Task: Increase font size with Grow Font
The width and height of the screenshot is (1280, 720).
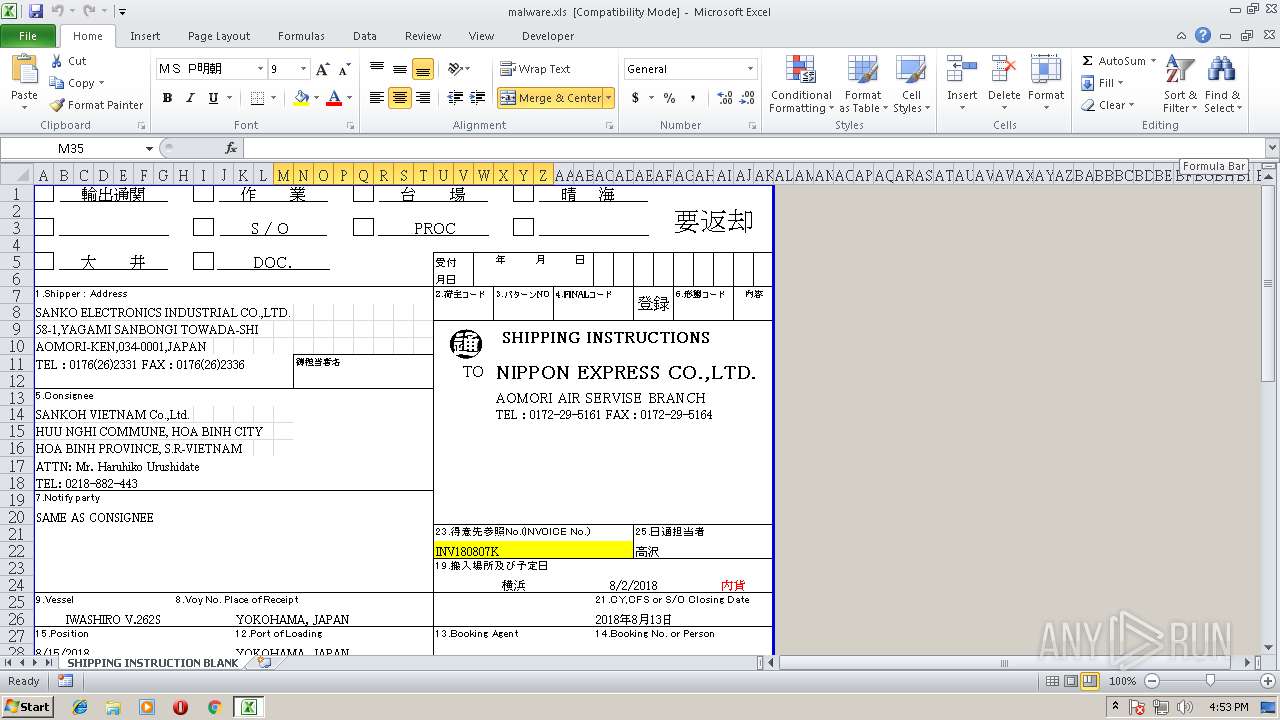Action: click(x=322, y=69)
